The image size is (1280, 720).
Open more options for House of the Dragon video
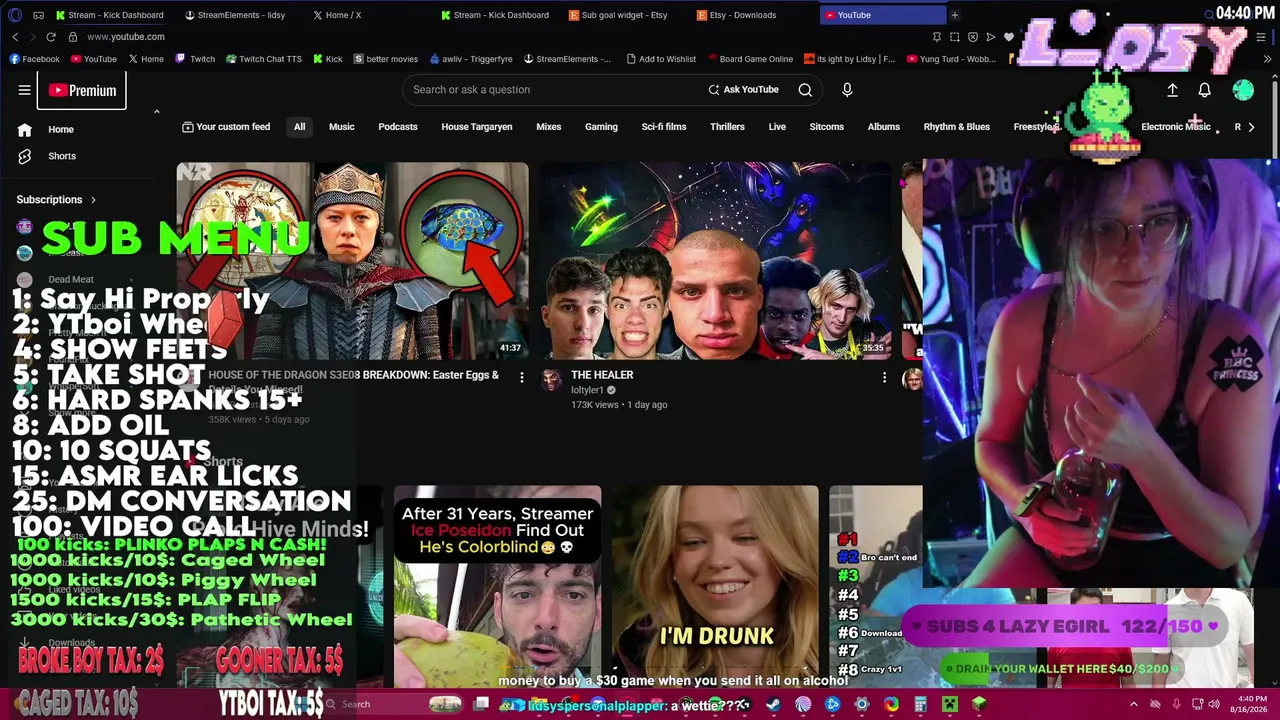[521, 377]
